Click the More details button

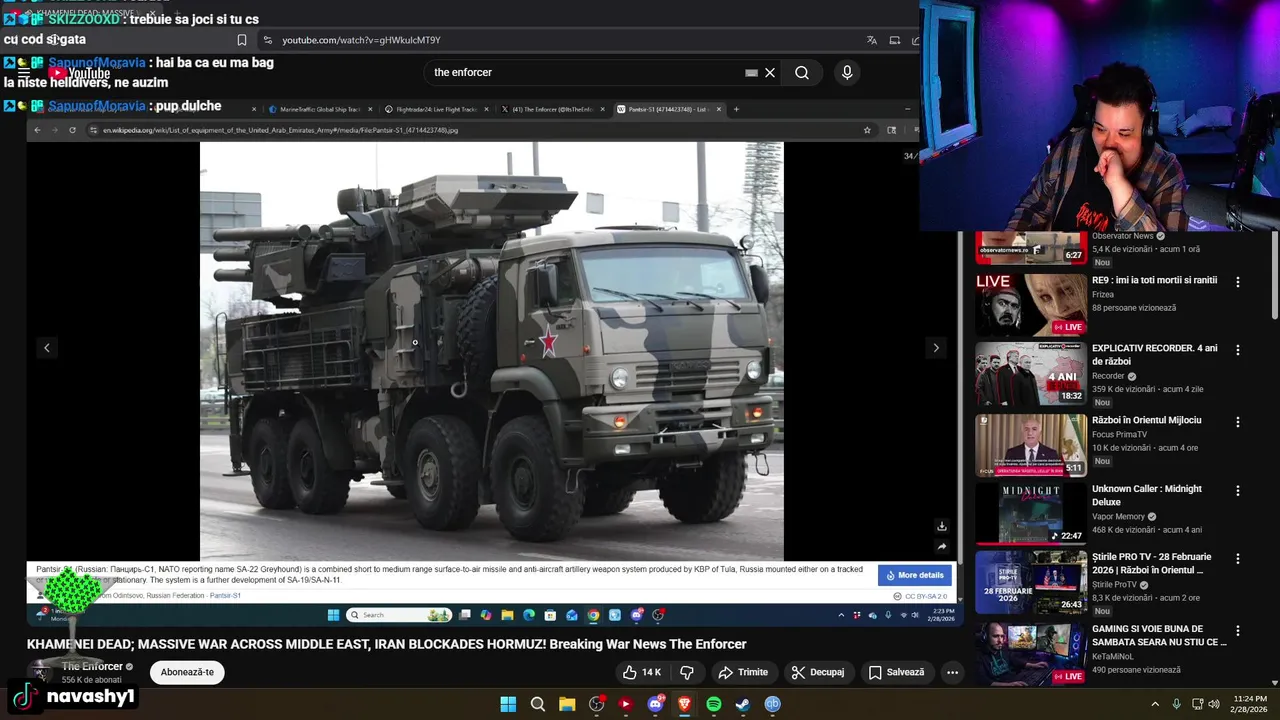[915, 575]
